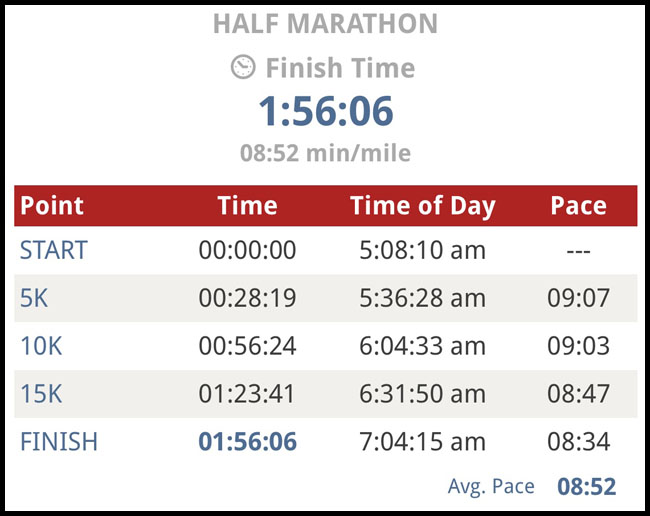This screenshot has width=650, height=516.
Task: Click the 10K time of day 6:04:33 am
Action: click(422, 346)
